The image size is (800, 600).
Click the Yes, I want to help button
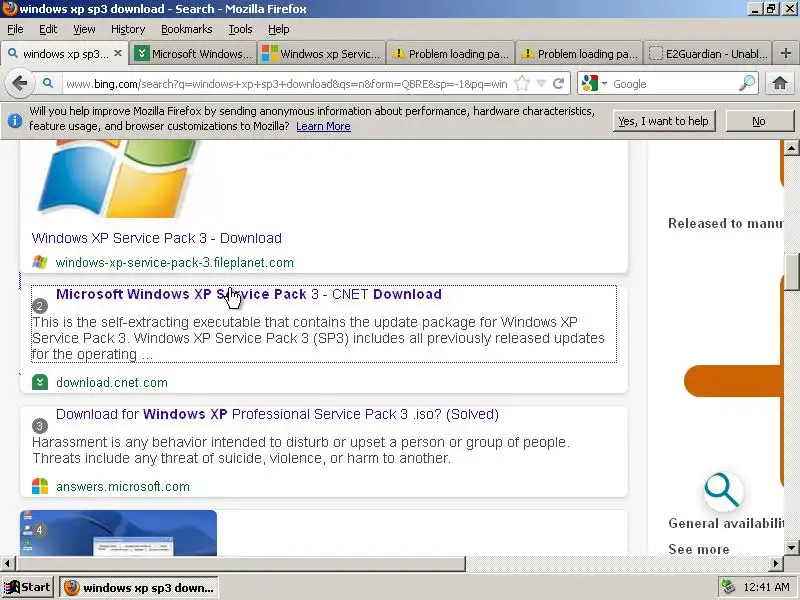[664, 121]
